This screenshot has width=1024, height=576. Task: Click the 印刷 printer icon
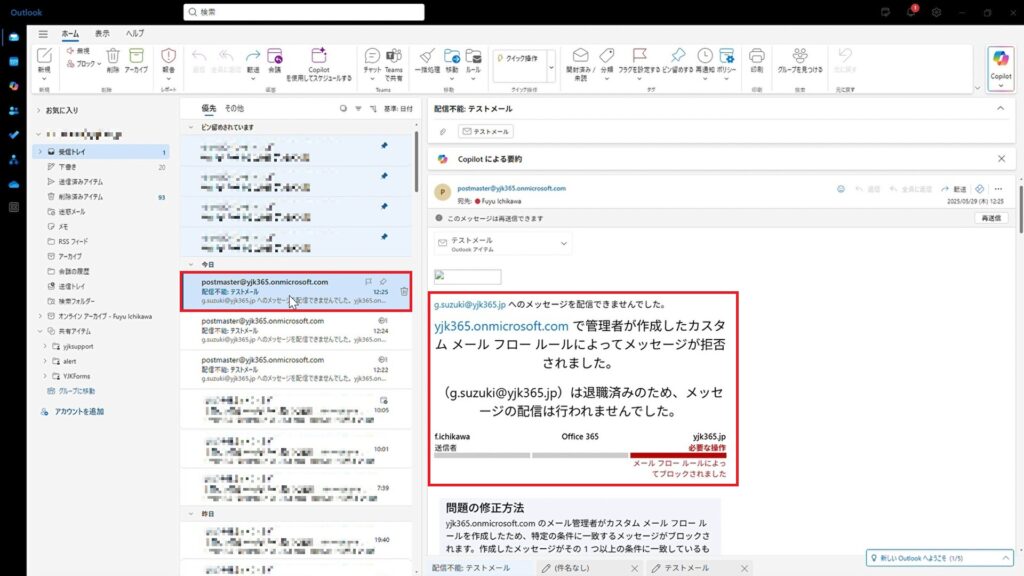click(756, 56)
